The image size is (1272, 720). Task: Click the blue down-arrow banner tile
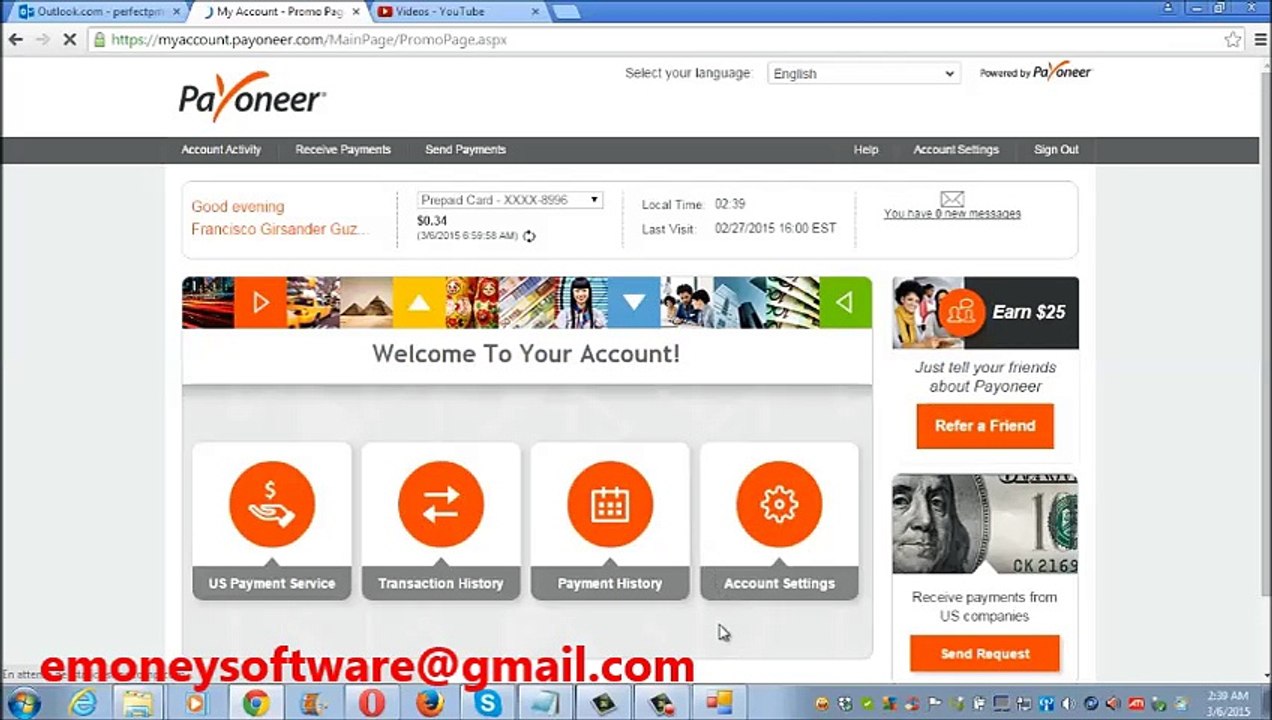pyautogui.click(x=634, y=302)
